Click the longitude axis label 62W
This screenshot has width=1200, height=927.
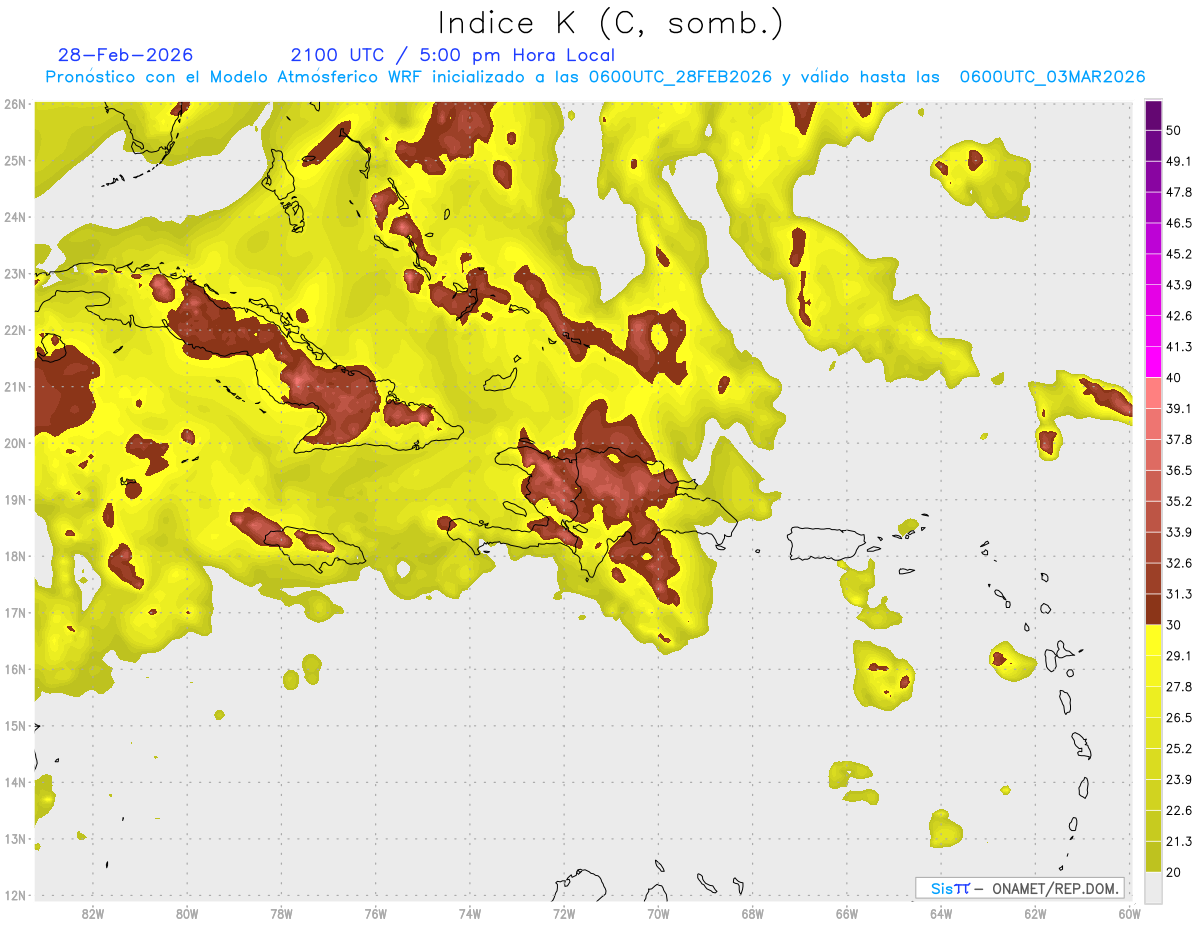click(1035, 913)
